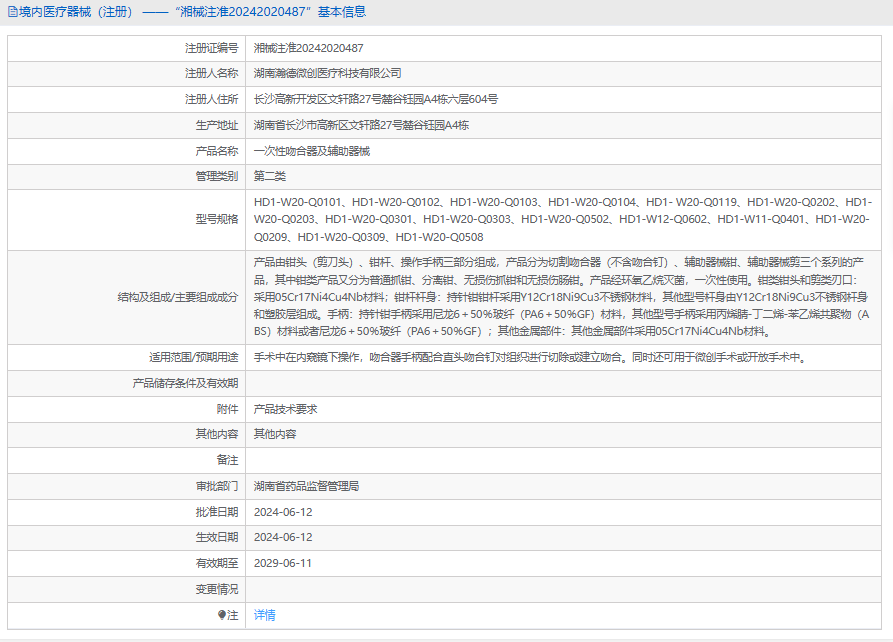Click the 审批部门 row label
The width and height of the screenshot is (893, 642).
(217, 486)
